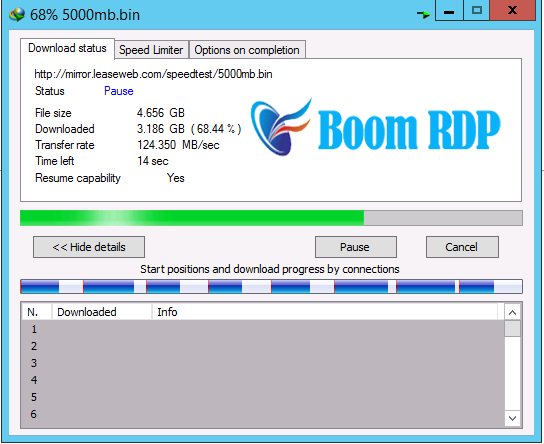Click the scroll up arrow in connections list

point(512,313)
